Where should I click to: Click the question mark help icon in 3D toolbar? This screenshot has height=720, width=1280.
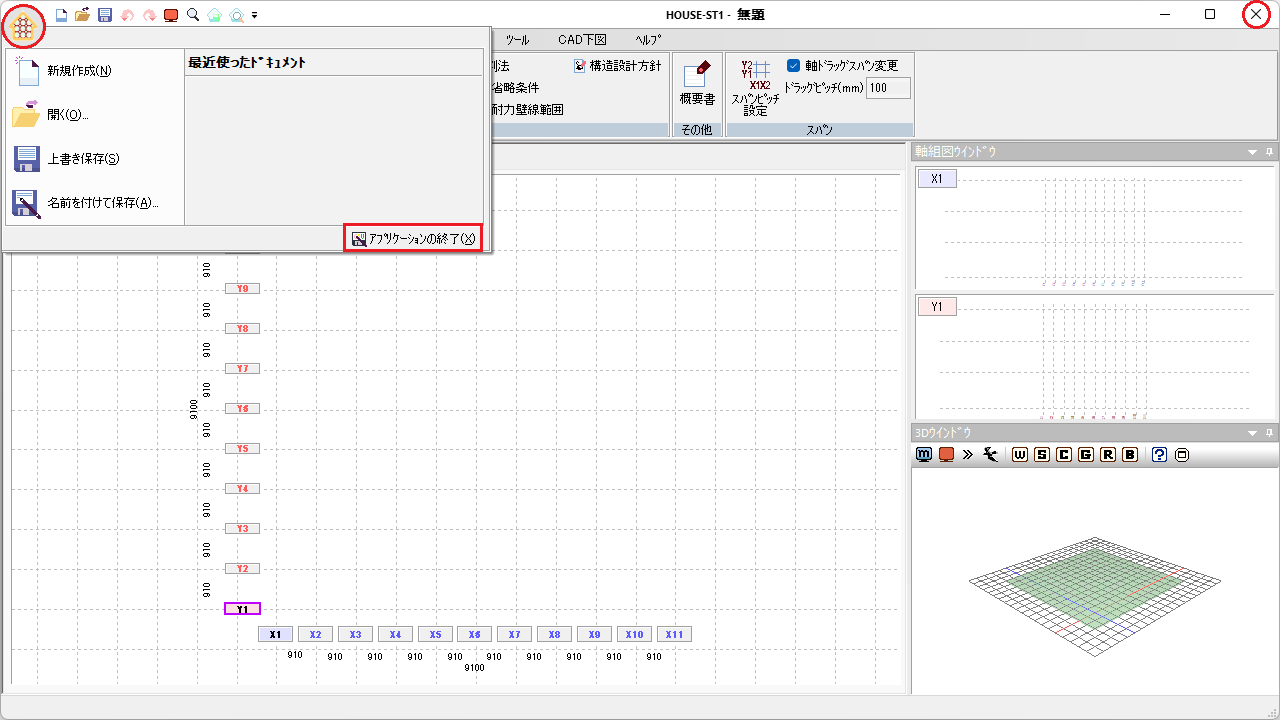(1159, 455)
